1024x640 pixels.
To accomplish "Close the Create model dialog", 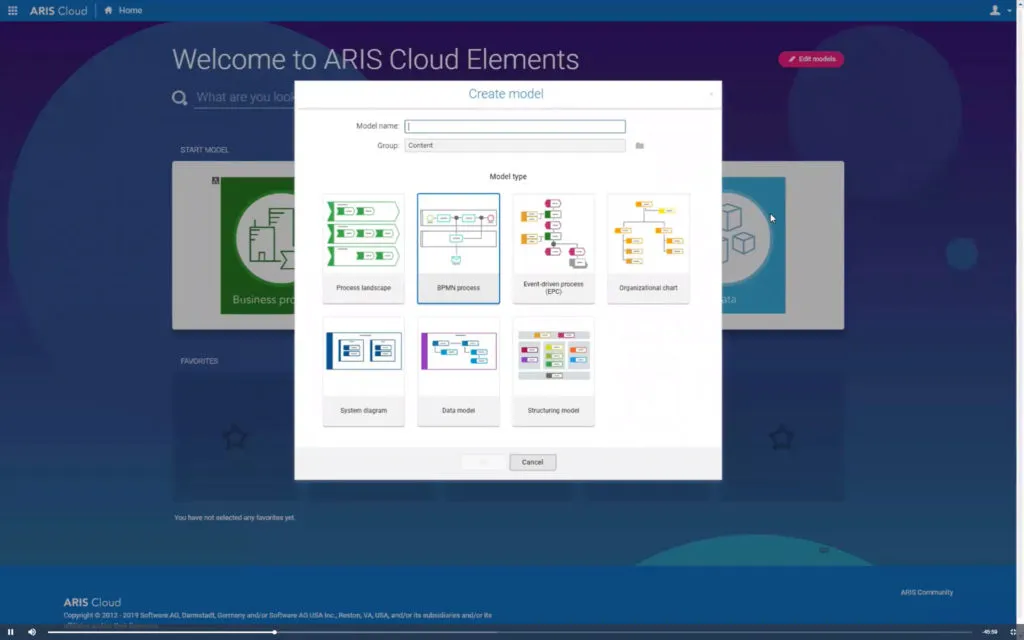I will point(711,94).
